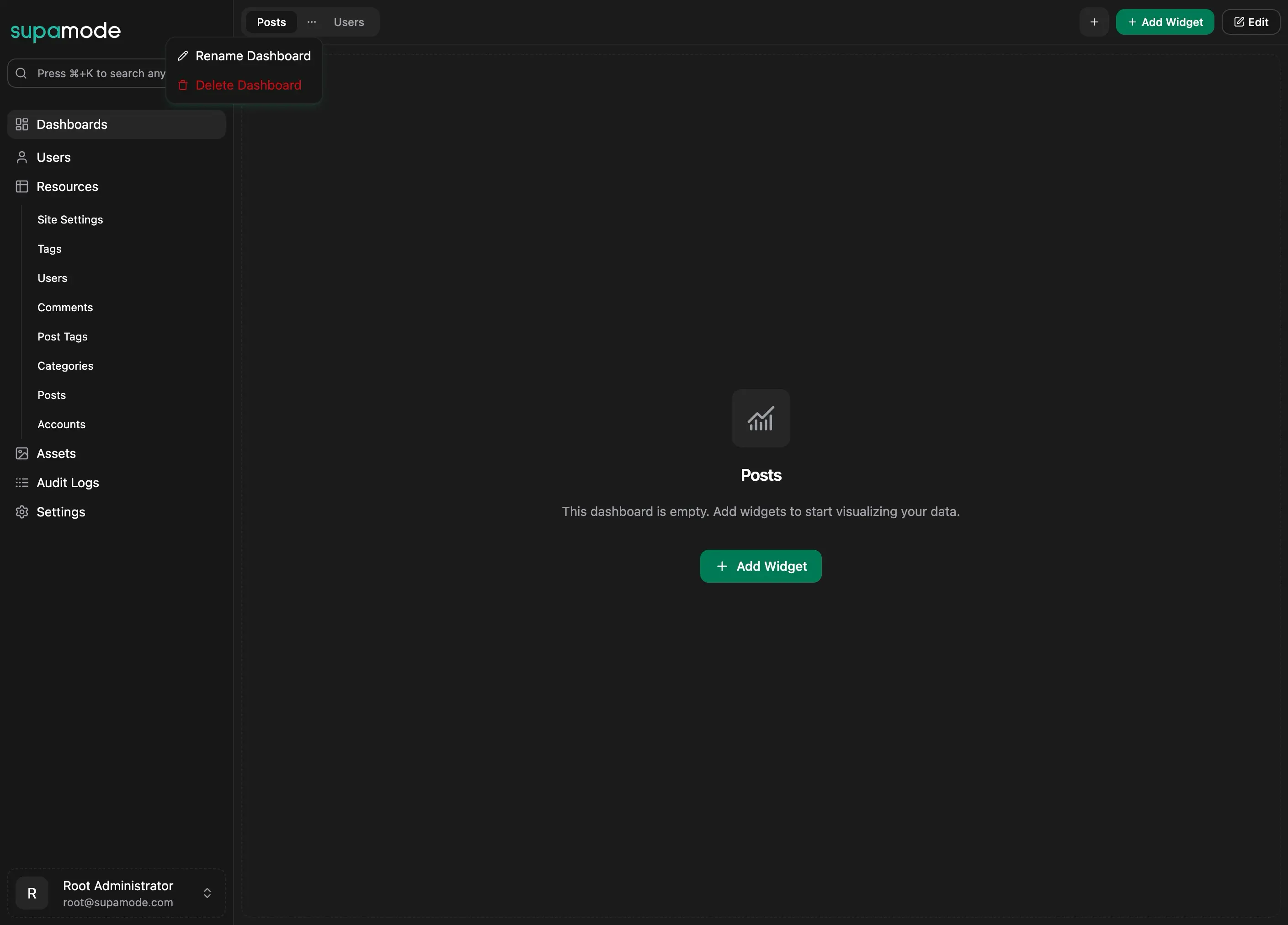Click the Edit button in the top right

[x=1251, y=22]
